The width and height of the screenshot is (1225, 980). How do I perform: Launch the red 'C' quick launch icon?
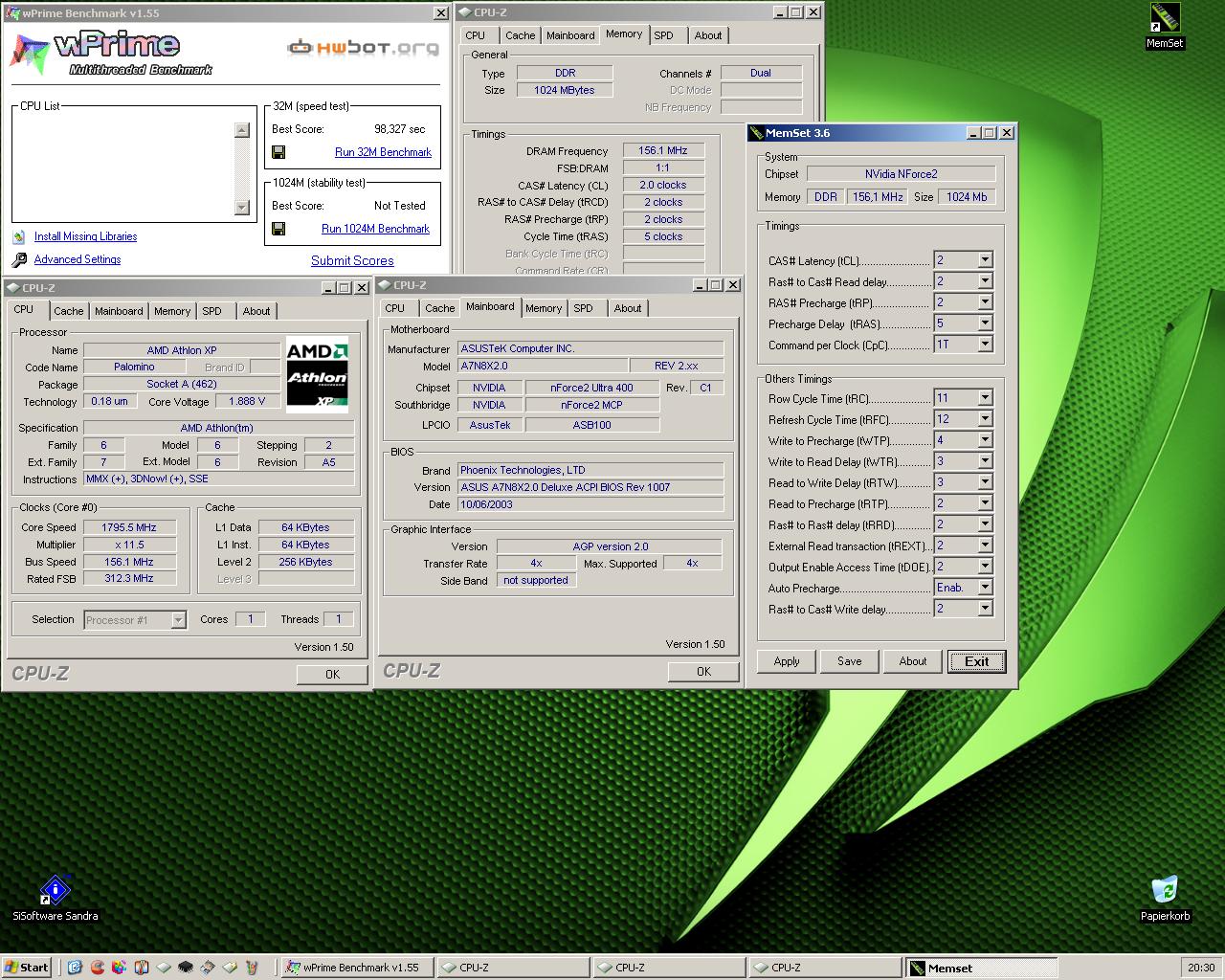click(97, 968)
